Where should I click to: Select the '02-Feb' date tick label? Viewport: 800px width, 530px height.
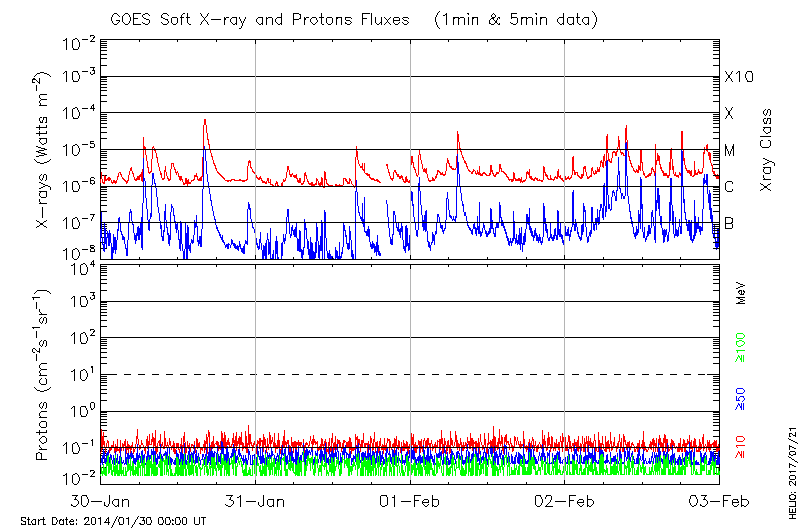pyautogui.click(x=565, y=501)
